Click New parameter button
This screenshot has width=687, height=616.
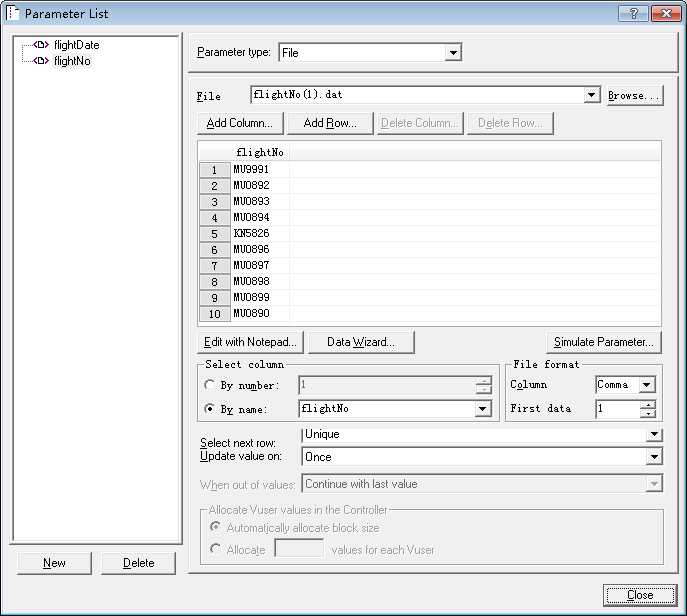tap(54, 563)
